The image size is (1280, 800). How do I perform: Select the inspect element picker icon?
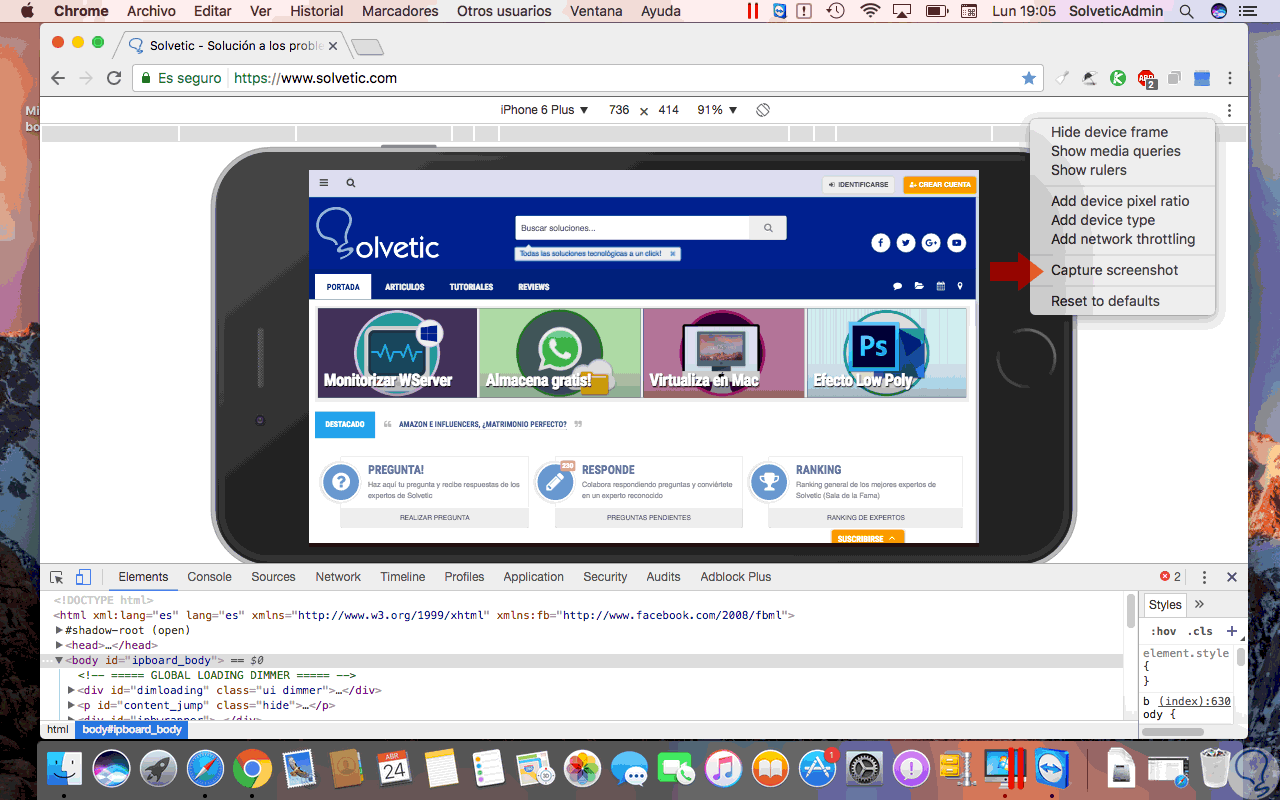click(57, 577)
